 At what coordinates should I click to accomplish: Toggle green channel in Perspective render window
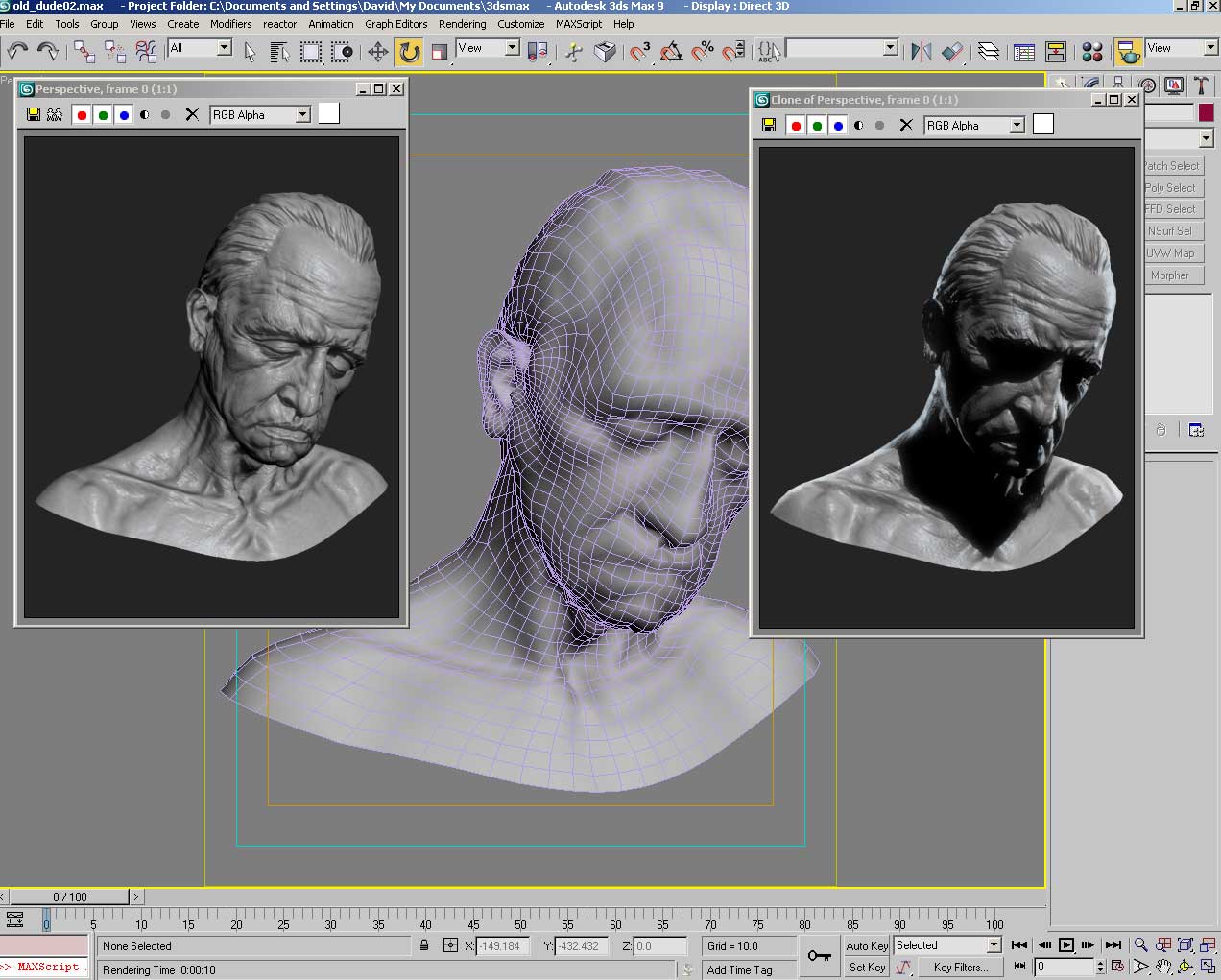(x=103, y=115)
